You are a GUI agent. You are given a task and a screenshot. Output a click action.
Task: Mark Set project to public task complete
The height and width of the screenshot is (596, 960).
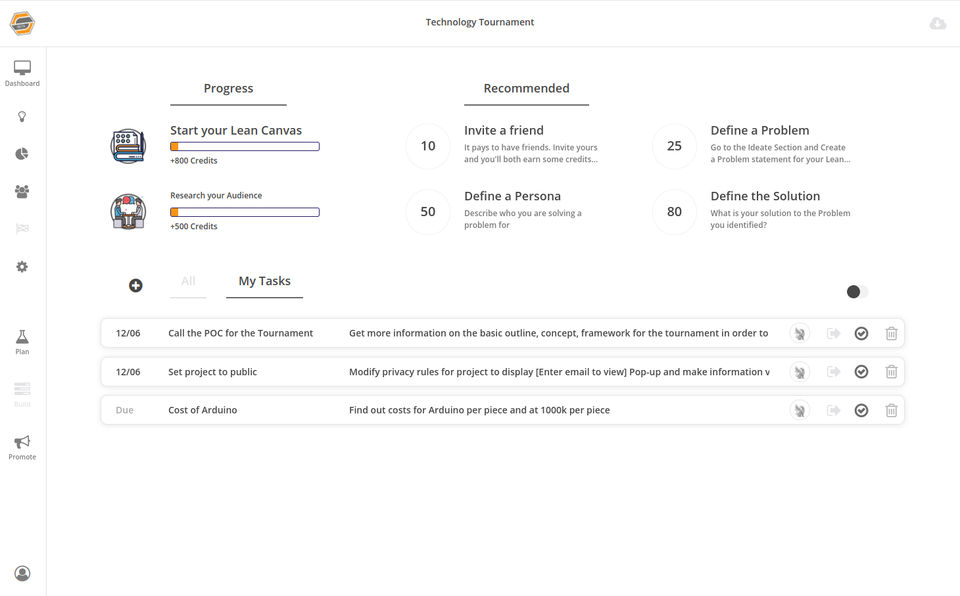point(861,372)
